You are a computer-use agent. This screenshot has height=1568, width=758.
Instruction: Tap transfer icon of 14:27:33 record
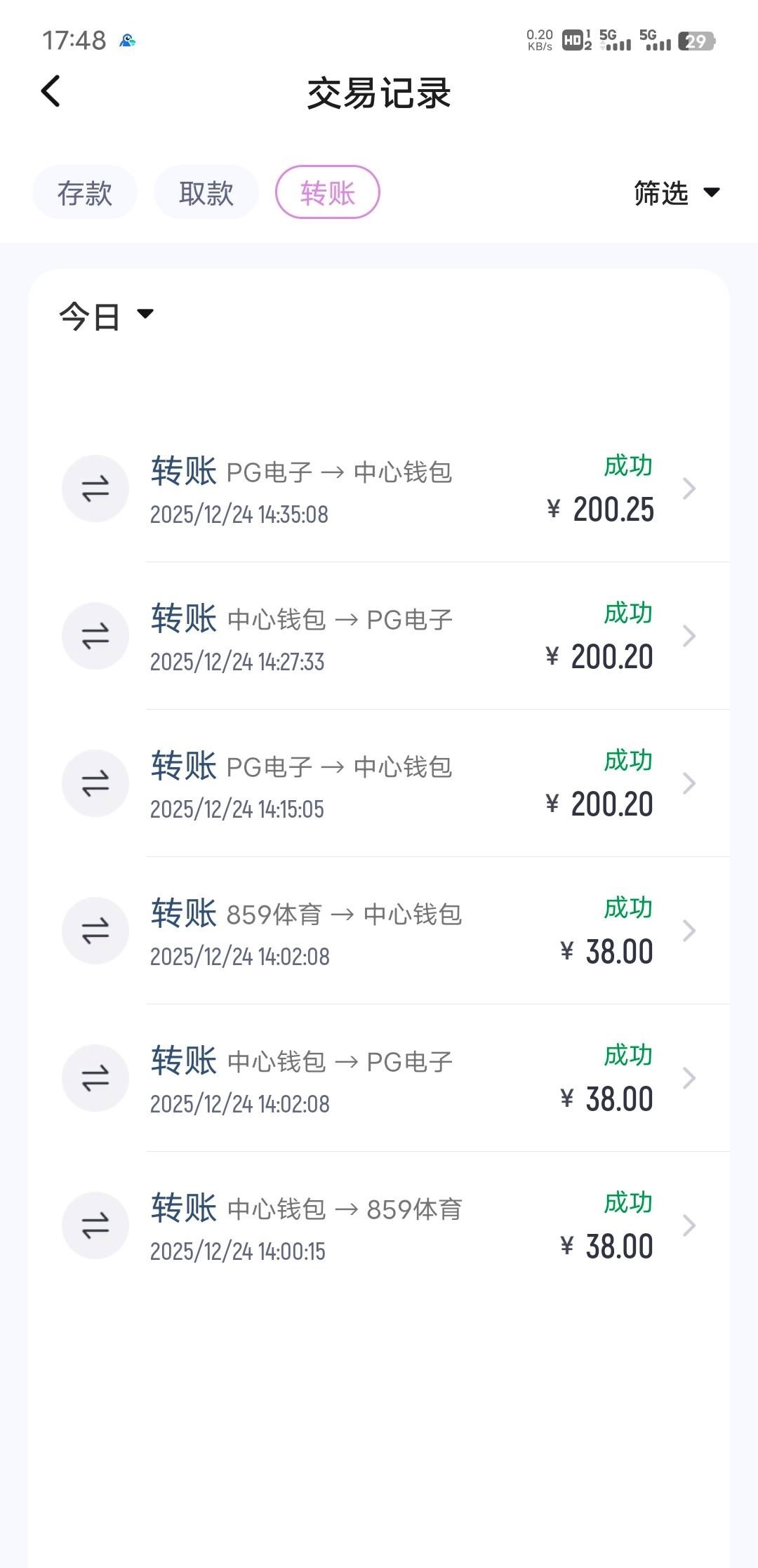(95, 636)
